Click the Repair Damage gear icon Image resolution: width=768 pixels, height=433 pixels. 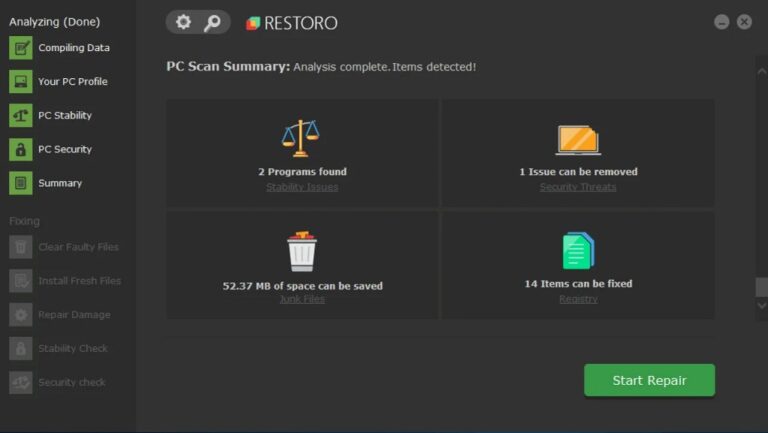click(21, 314)
